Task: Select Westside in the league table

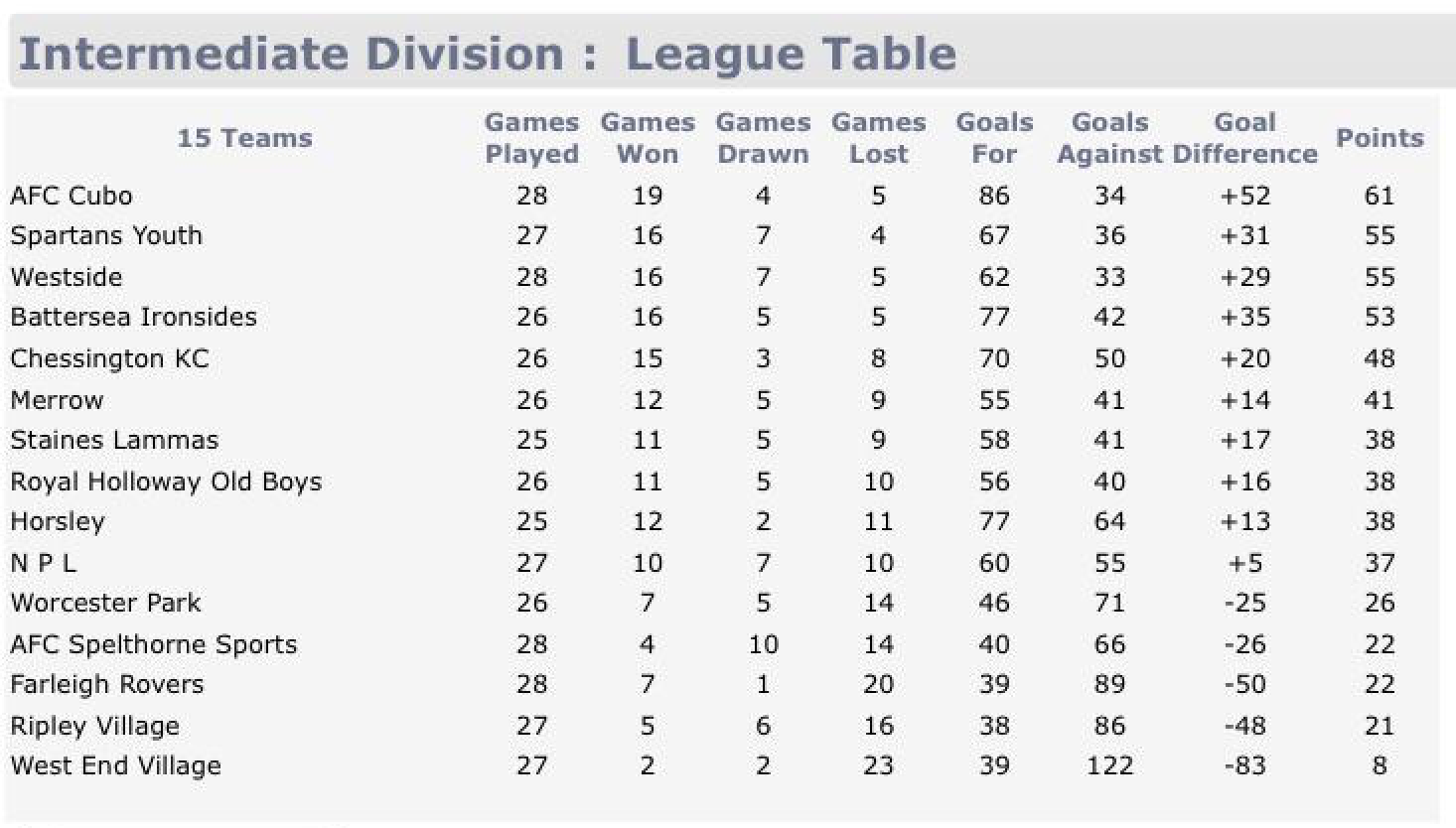Action: (x=67, y=277)
